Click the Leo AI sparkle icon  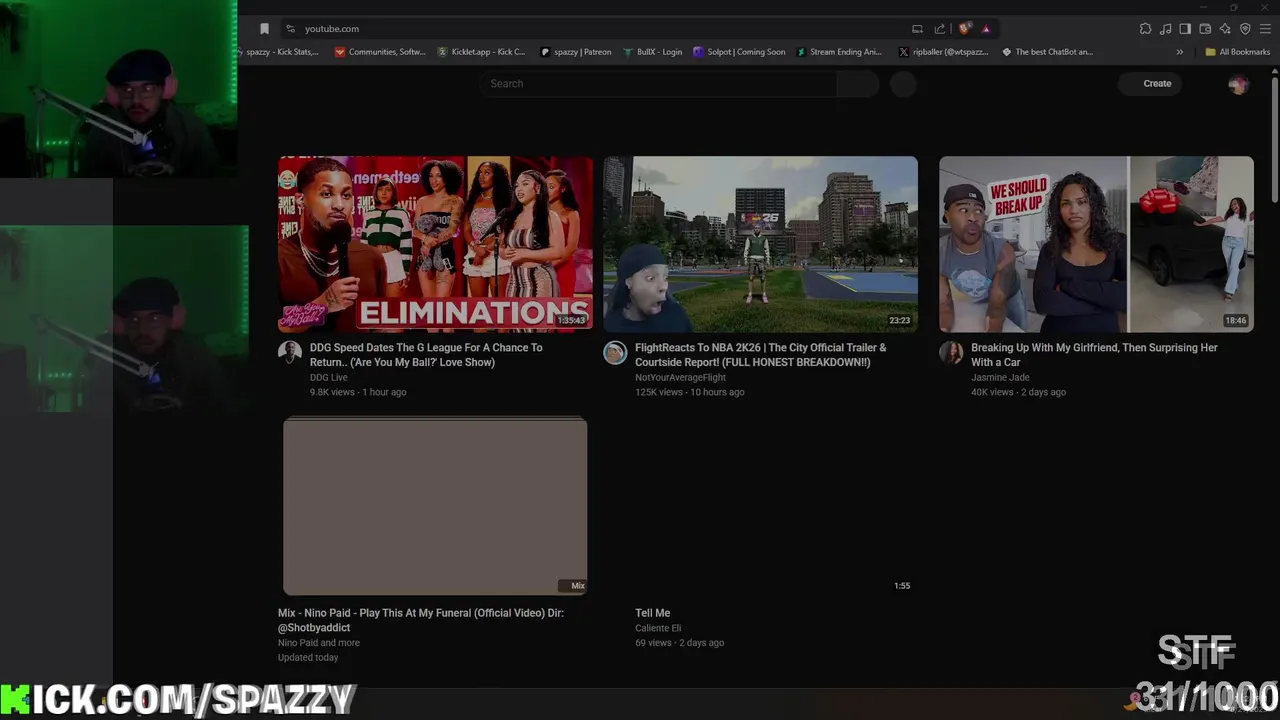pyautogui.click(x=1225, y=29)
